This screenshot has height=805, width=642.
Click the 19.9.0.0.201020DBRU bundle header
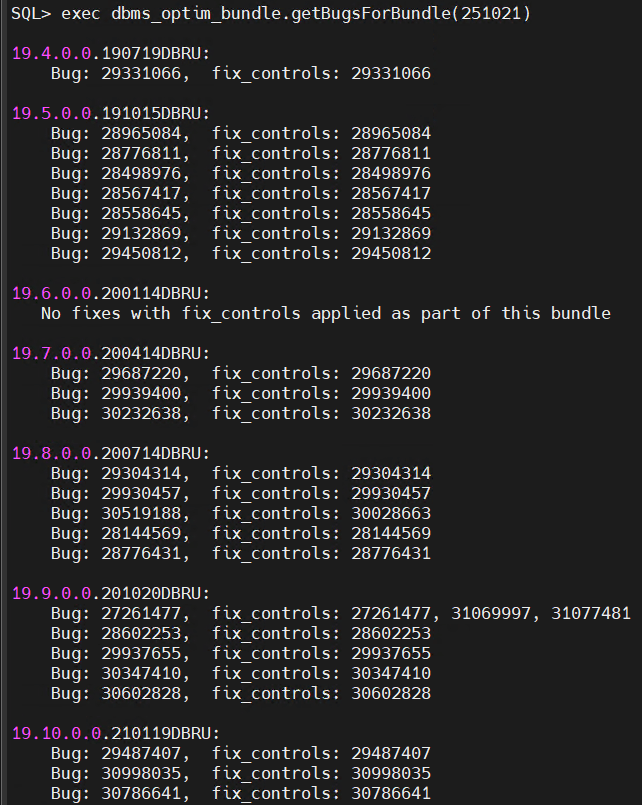coord(110,593)
